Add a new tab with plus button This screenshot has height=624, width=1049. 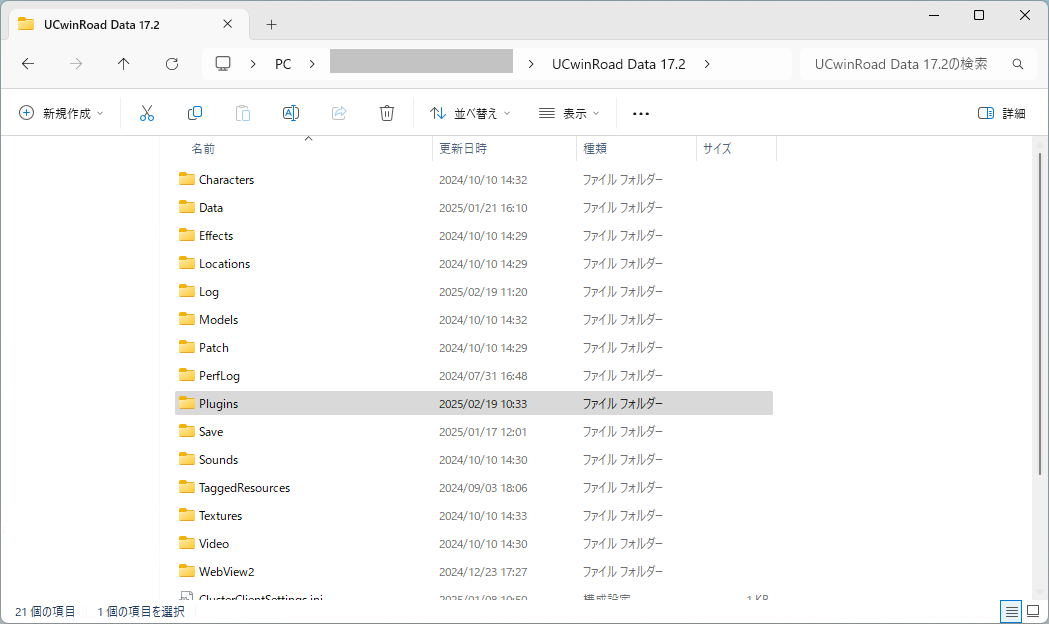pyautogui.click(x=271, y=24)
